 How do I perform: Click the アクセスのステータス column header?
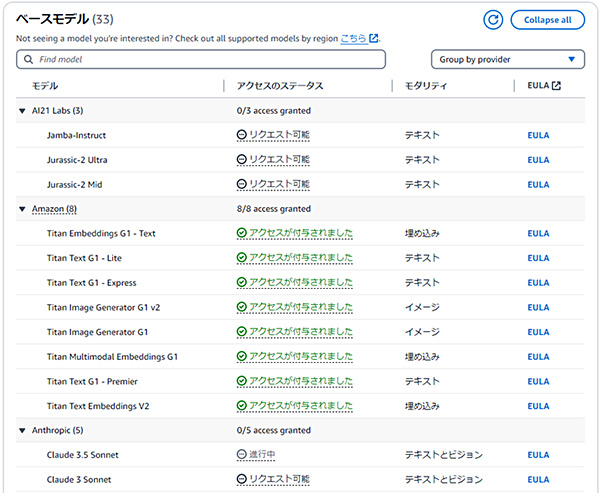(x=280, y=86)
